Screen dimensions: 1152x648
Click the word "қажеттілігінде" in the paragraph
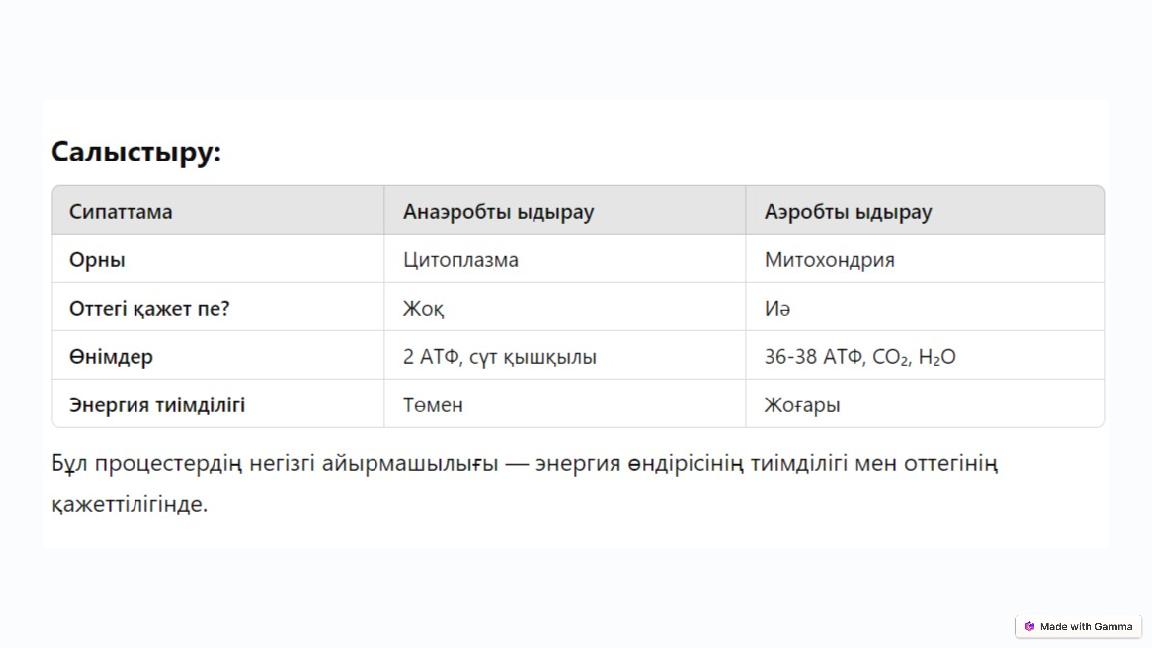(129, 504)
